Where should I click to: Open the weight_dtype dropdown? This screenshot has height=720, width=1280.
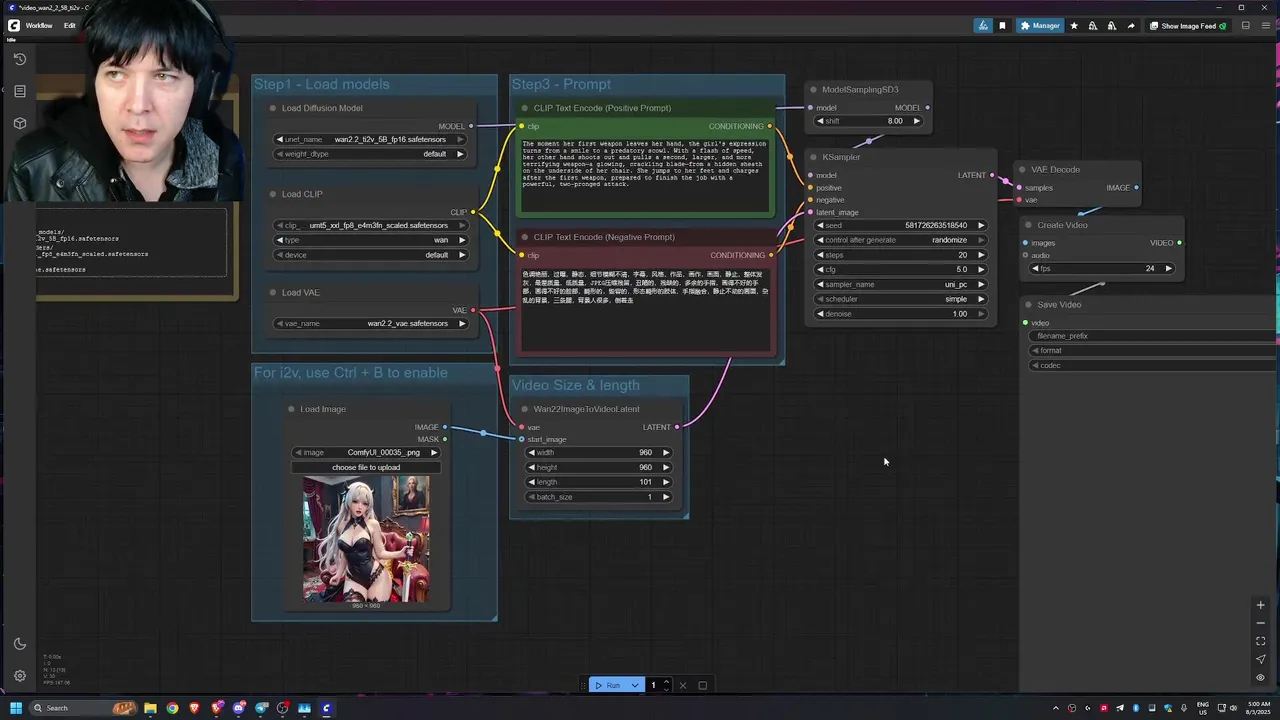[371, 154]
